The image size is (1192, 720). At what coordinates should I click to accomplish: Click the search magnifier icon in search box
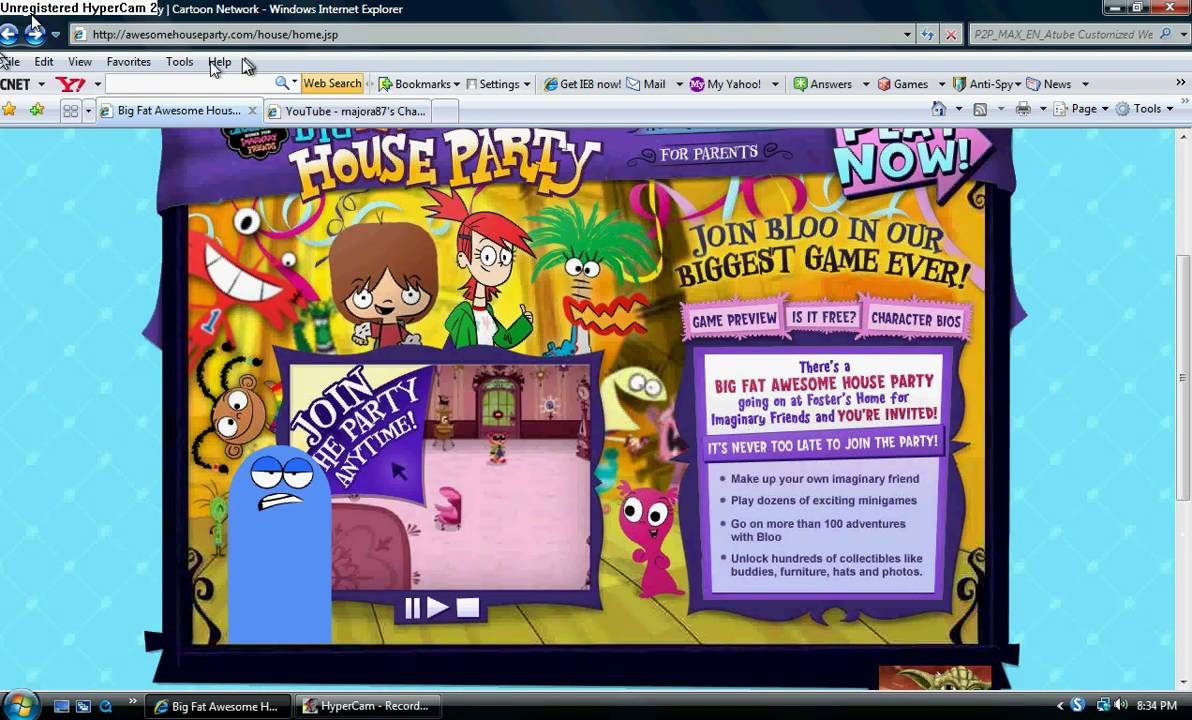(x=1165, y=34)
